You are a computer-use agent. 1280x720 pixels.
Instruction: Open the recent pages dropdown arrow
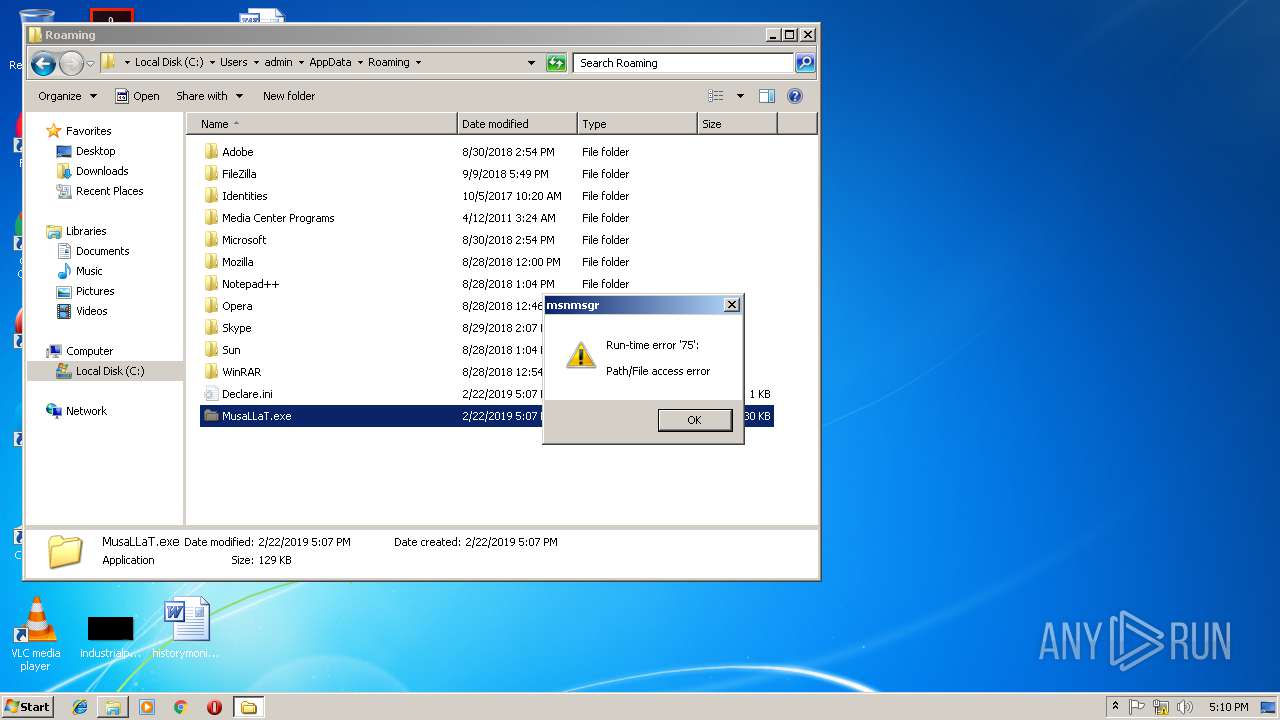point(90,64)
